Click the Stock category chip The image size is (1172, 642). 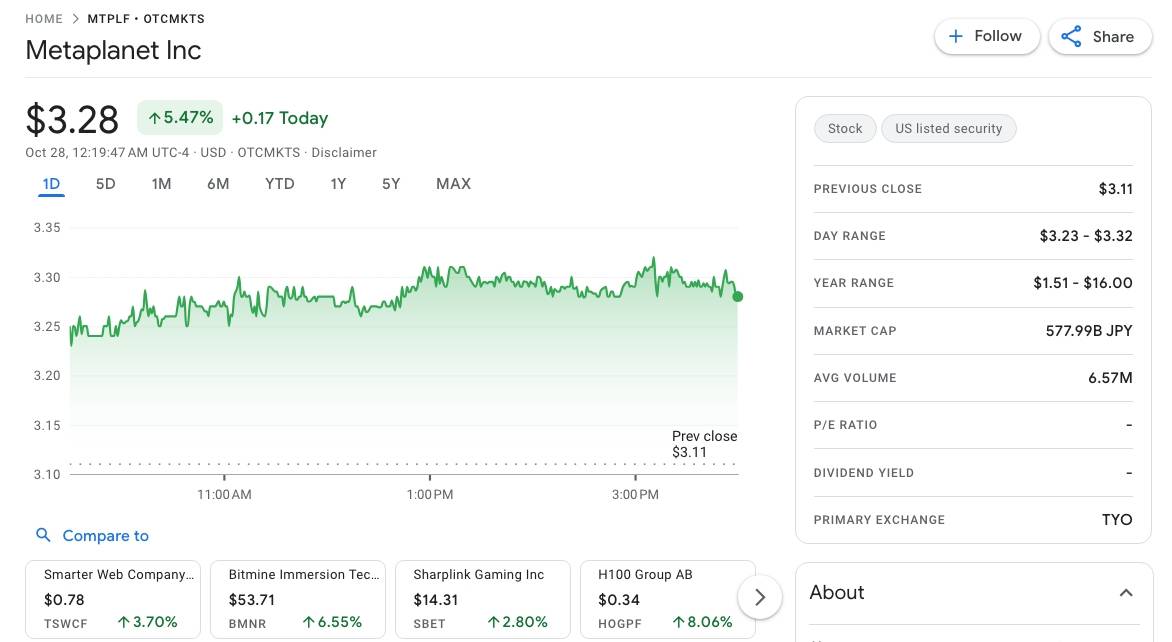[x=845, y=129]
